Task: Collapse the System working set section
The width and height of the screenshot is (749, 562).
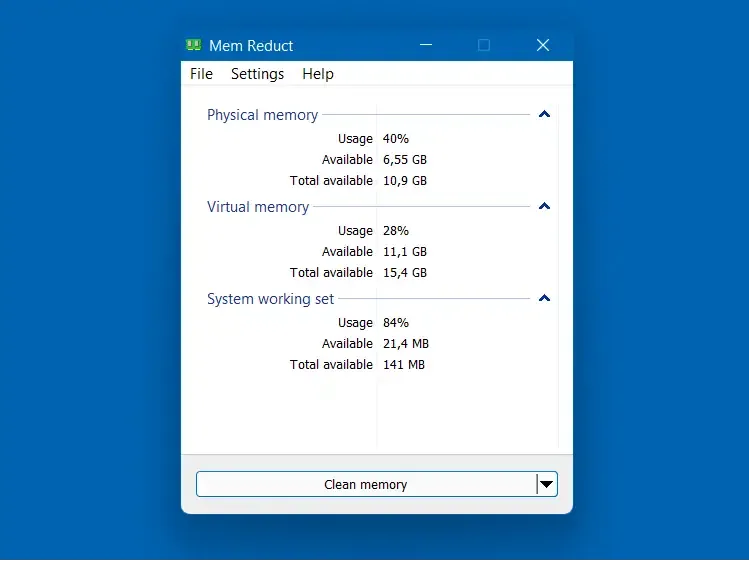Action: 545,298
